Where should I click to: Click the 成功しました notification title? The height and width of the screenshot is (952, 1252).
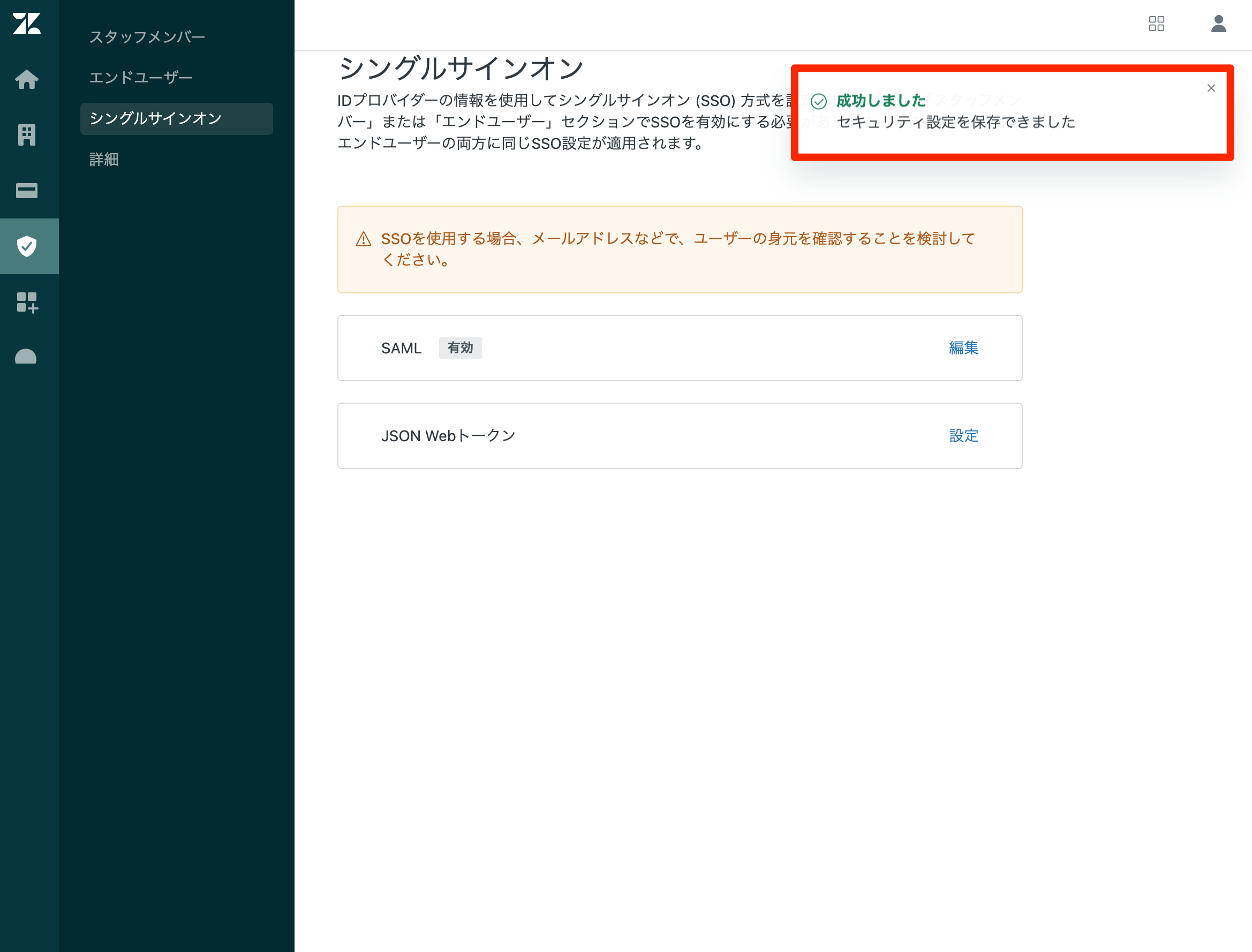tap(881, 101)
